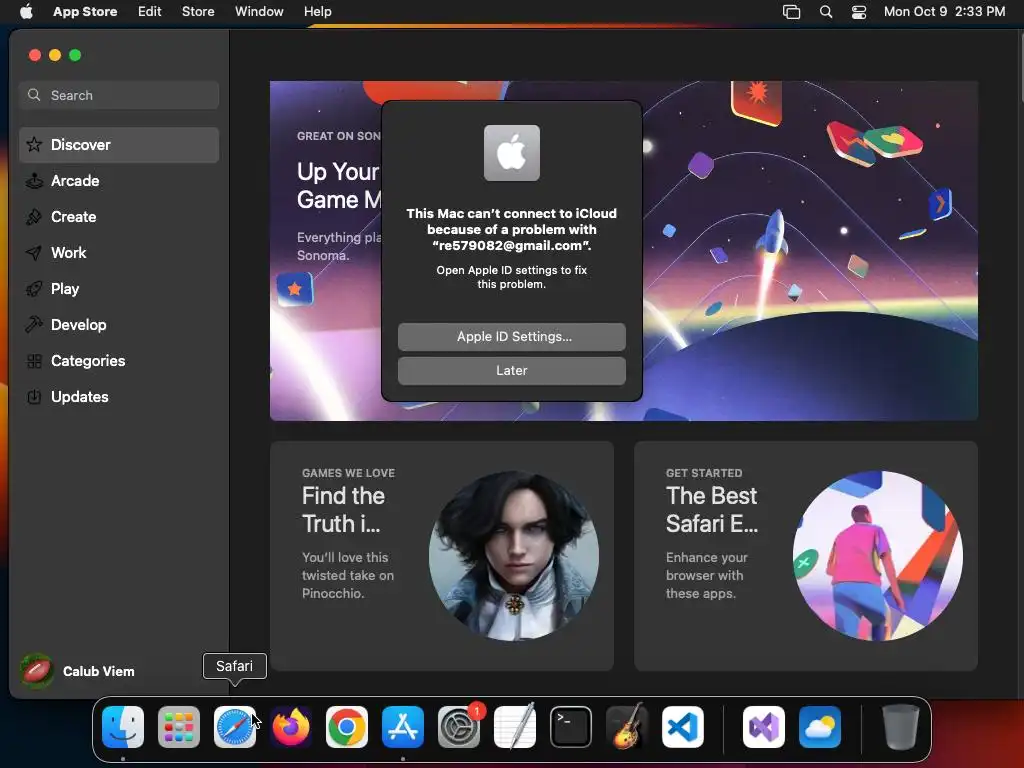The height and width of the screenshot is (768, 1024).
Task: Click the Apple logo in the dialog
Action: (x=511, y=153)
